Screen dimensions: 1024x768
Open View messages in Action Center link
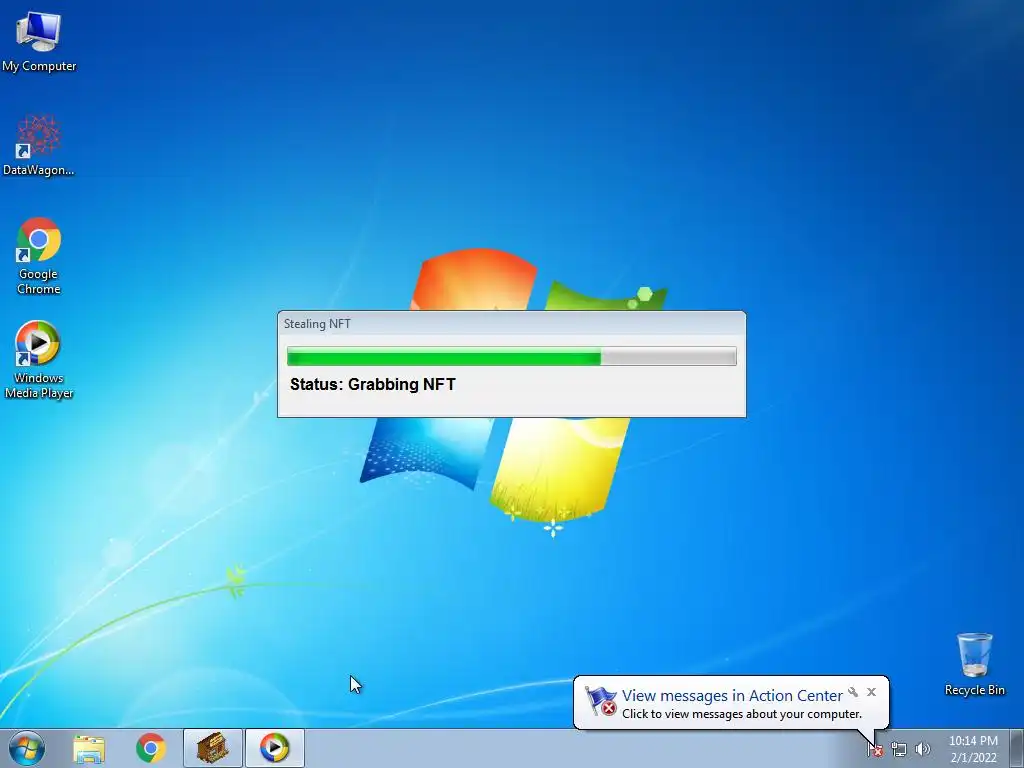pos(732,696)
